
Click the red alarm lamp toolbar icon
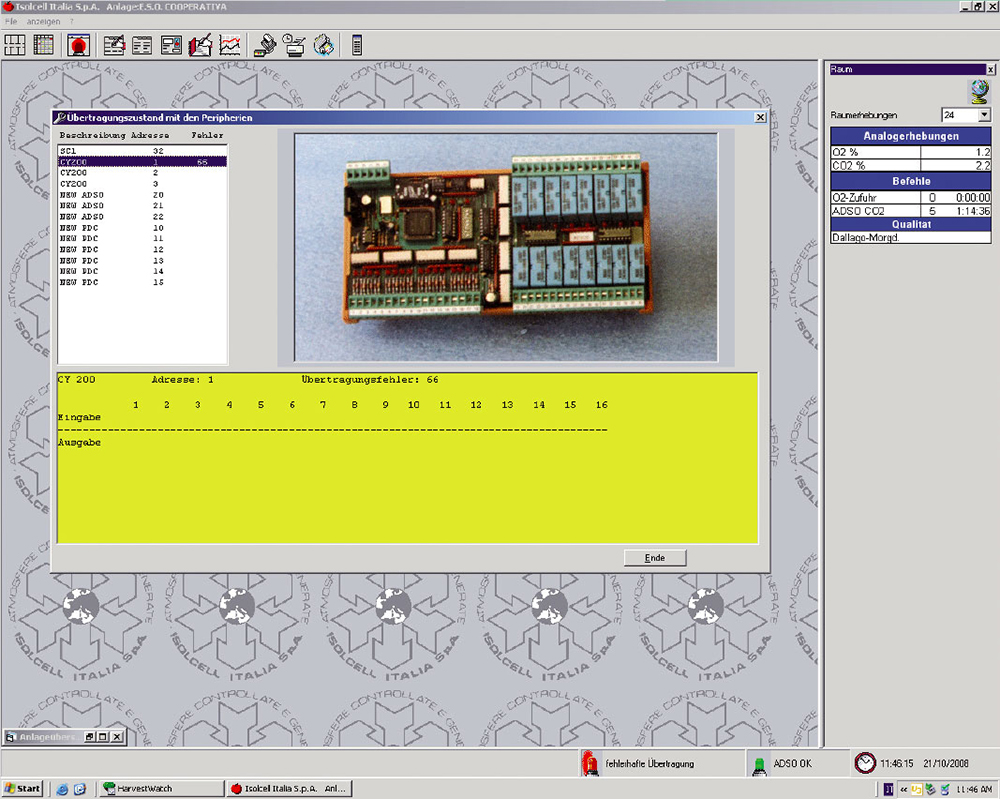(x=78, y=44)
